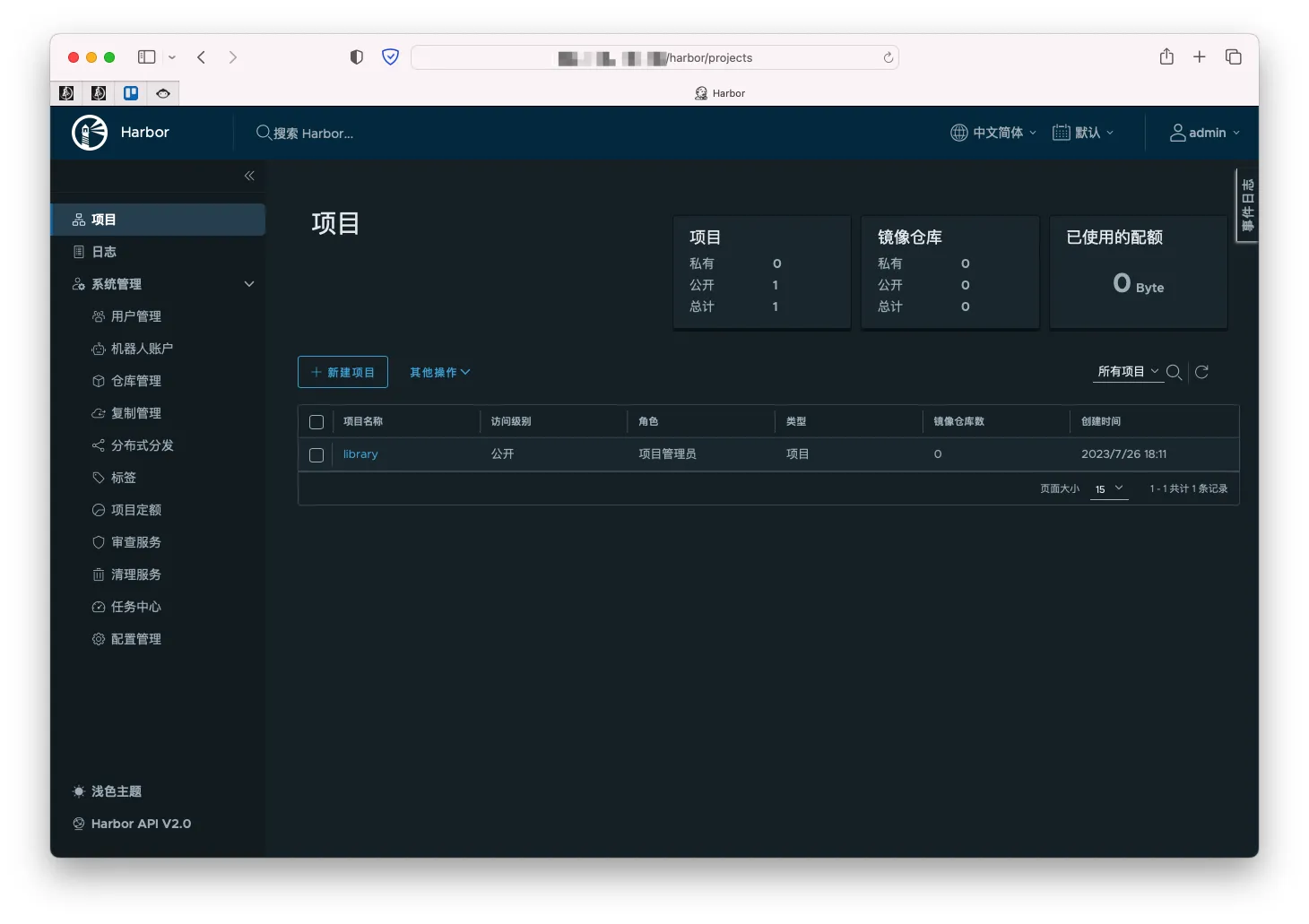Open Harbor API V2.0 link
The image size is (1309, 924).
tap(132, 824)
